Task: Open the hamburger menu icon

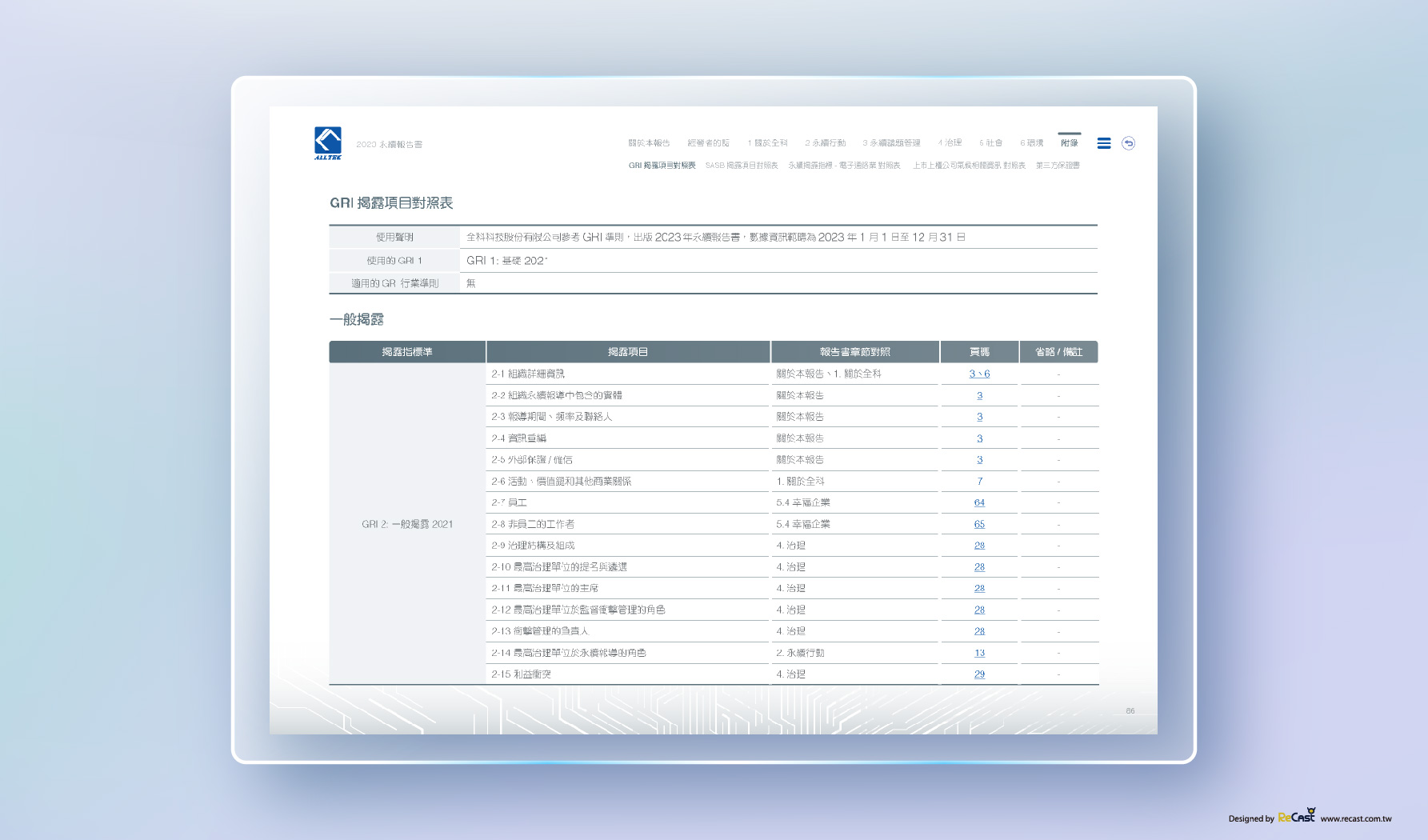Action: (x=1104, y=143)
